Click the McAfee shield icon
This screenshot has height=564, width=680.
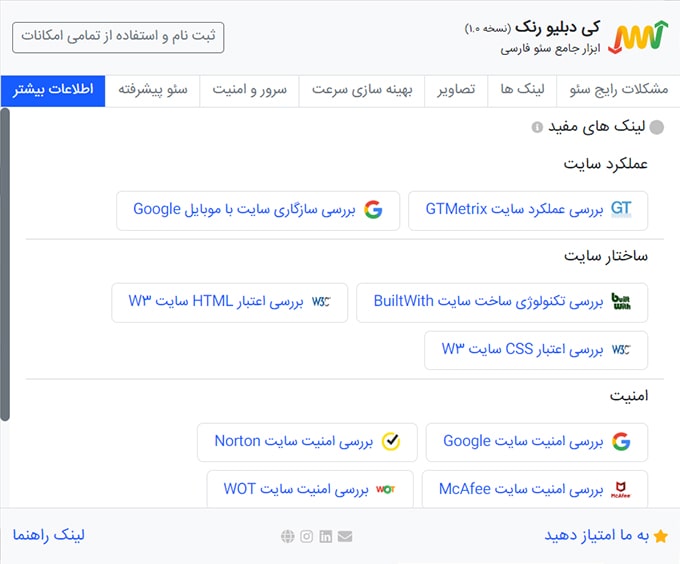tap(621, 489)
